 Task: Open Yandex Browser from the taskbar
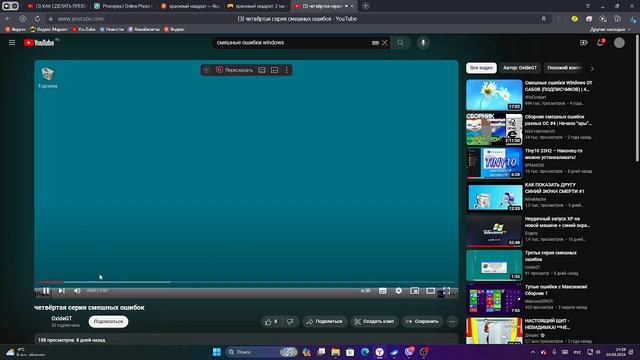click(x=380, y=352)
